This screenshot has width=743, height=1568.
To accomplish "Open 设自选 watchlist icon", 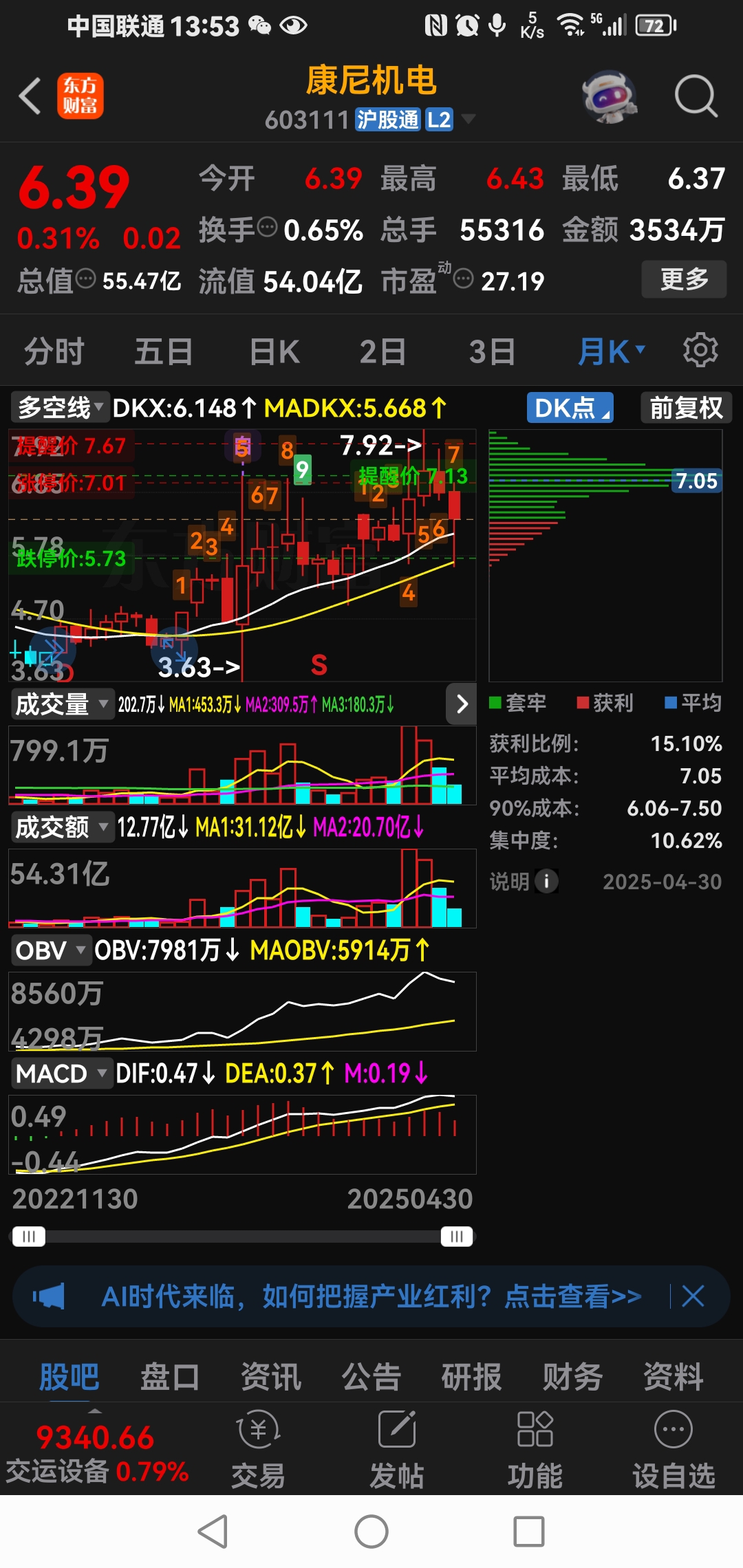I will [x=674, y=1449].
